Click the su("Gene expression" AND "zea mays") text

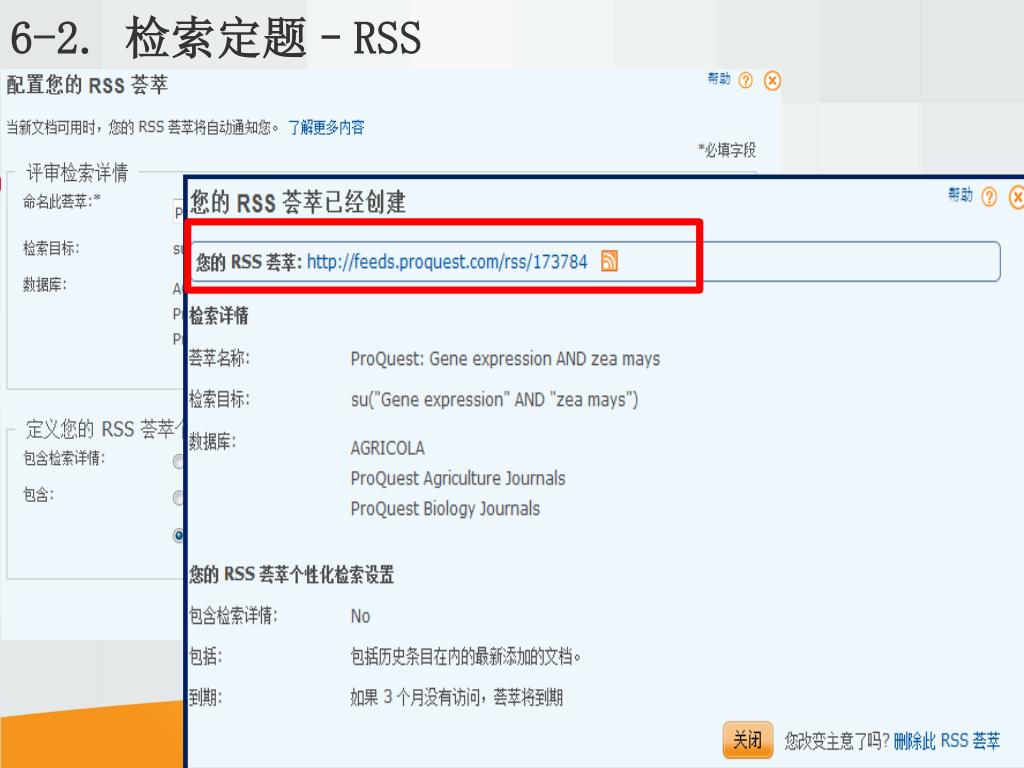(494, 399)
